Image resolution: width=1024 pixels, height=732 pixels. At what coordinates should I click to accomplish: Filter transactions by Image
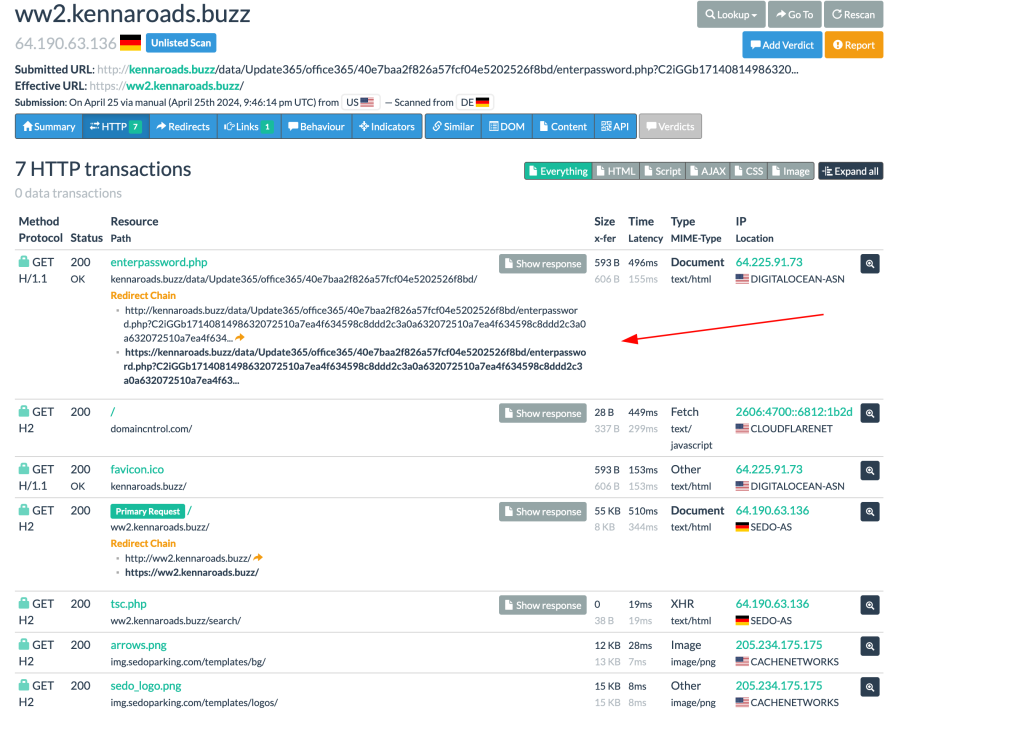791,171
